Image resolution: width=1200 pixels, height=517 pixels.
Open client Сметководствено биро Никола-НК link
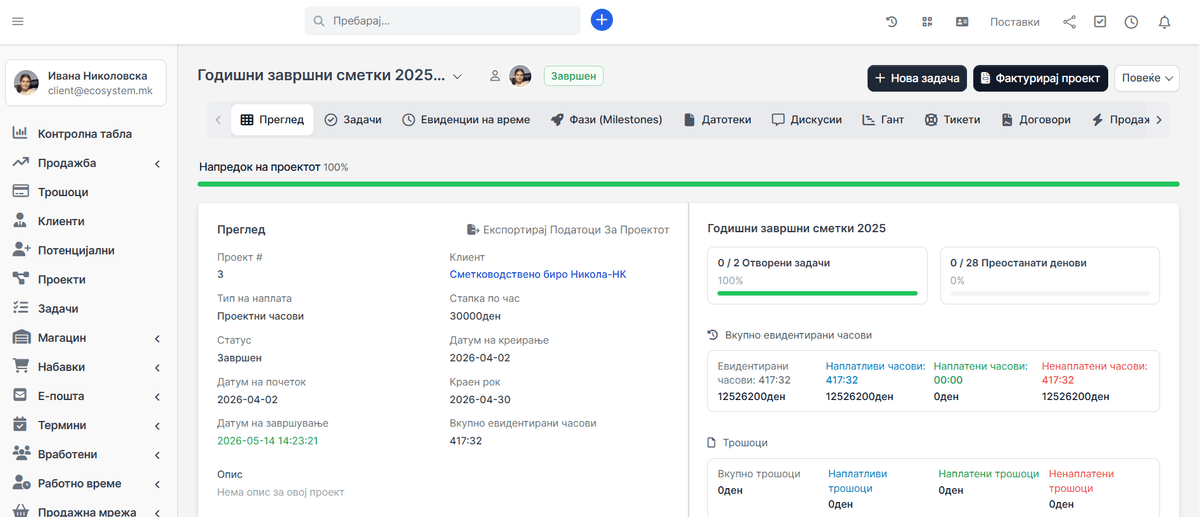tap(538, 274)
